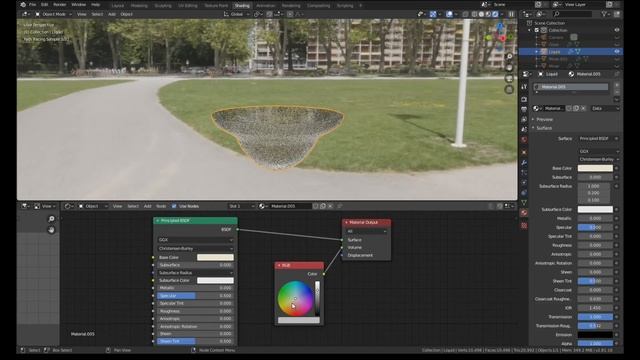Remove the selected material slot

pos(617,92)
